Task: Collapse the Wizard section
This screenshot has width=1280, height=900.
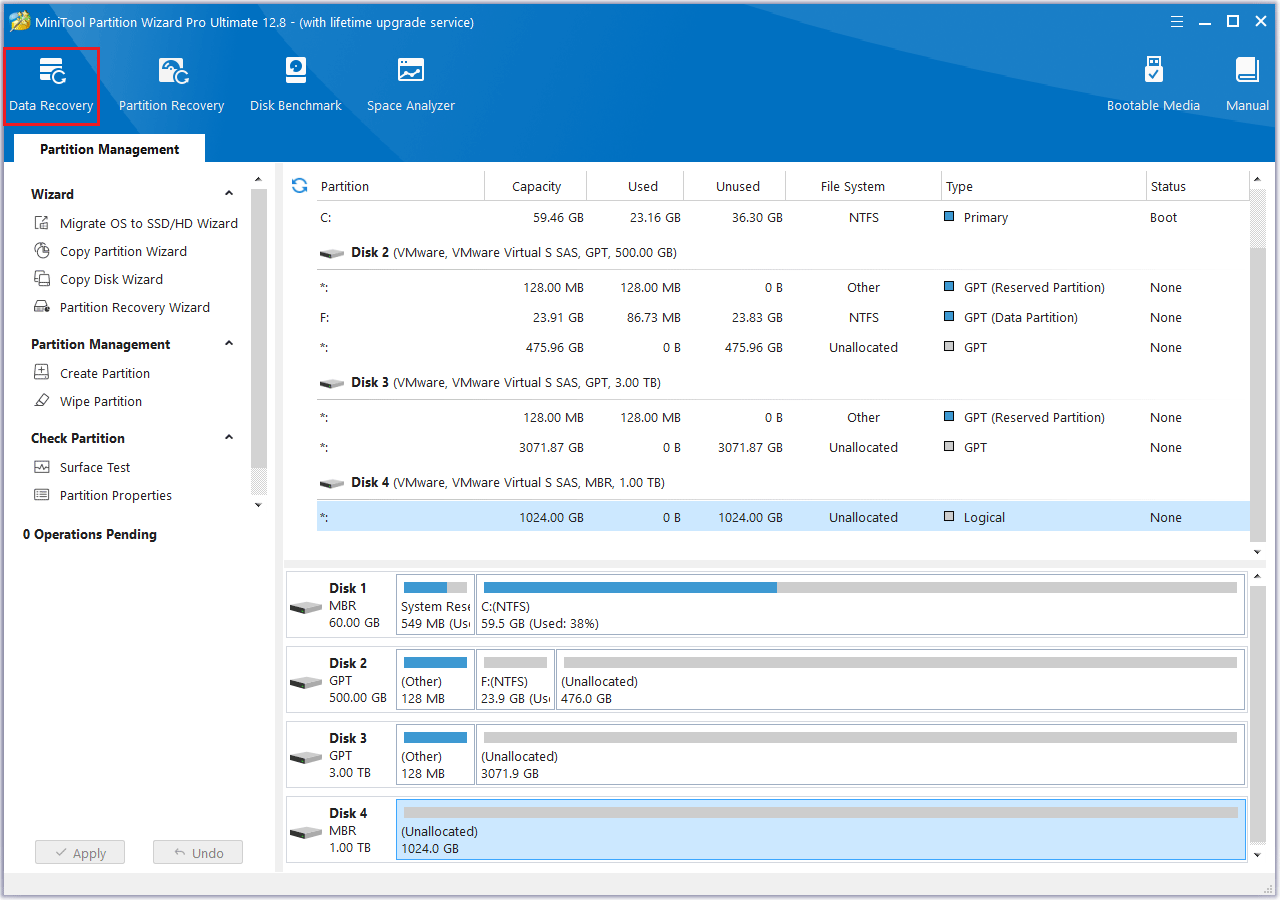Action: pyautogui.click(x=229, y=194)
